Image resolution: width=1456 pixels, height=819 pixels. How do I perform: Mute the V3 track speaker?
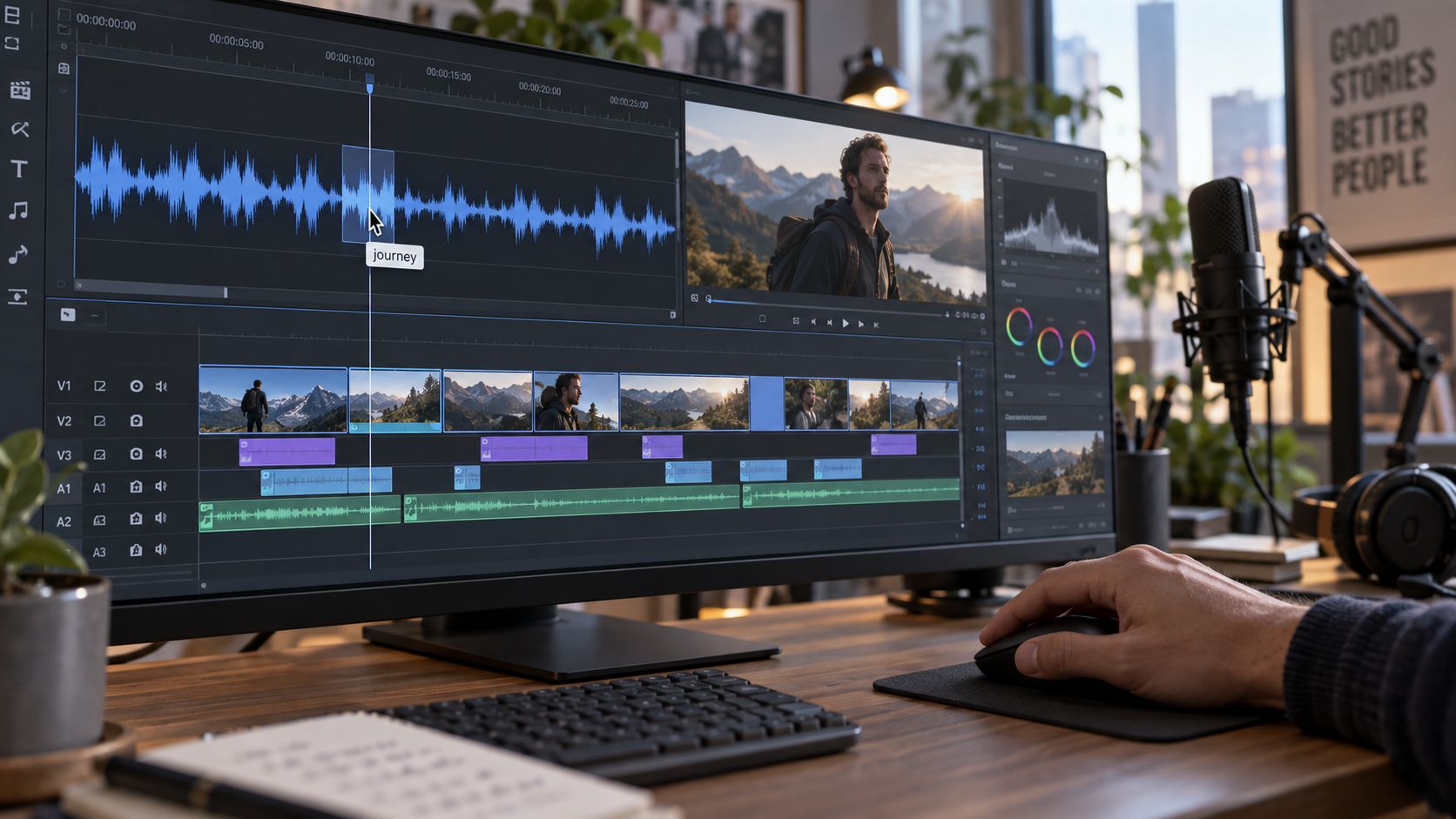(x=161, y=453)
